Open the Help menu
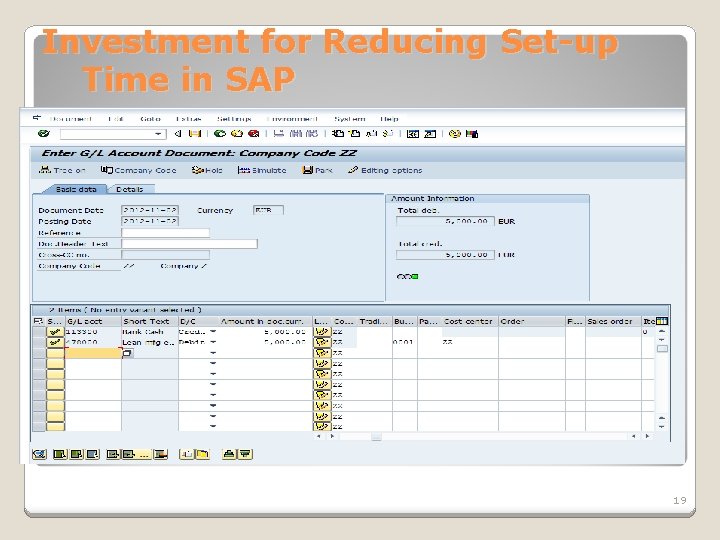This screenshot has height=540, width=720. point(389,119)
